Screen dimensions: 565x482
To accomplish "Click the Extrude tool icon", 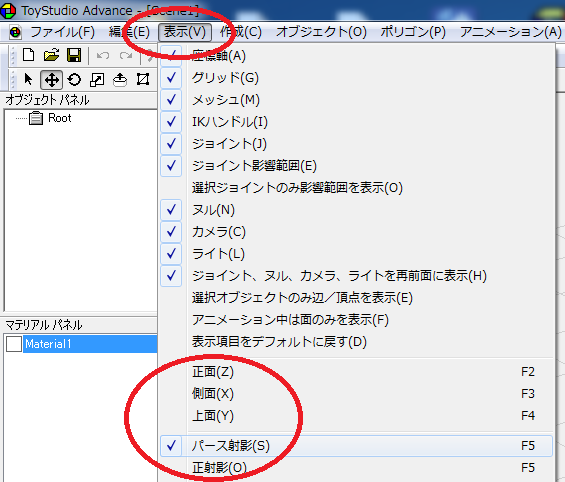I will [x=120, y=80].
